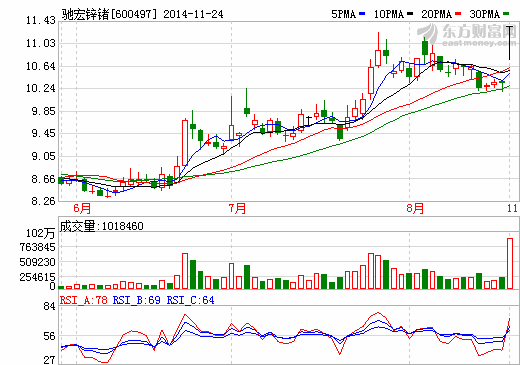This screenshot has height=365, width=520.
Task: Click the green 30PMA color marker
Action: [x=506, y=14]
